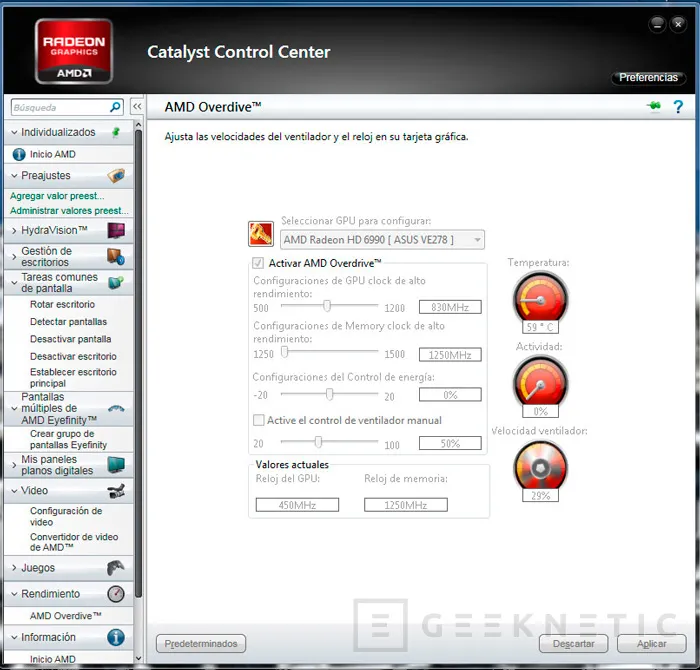Viewport: 700px width, 670px height.
Task: Enable Active el control de ventilador manual
Action: (258, 420)
